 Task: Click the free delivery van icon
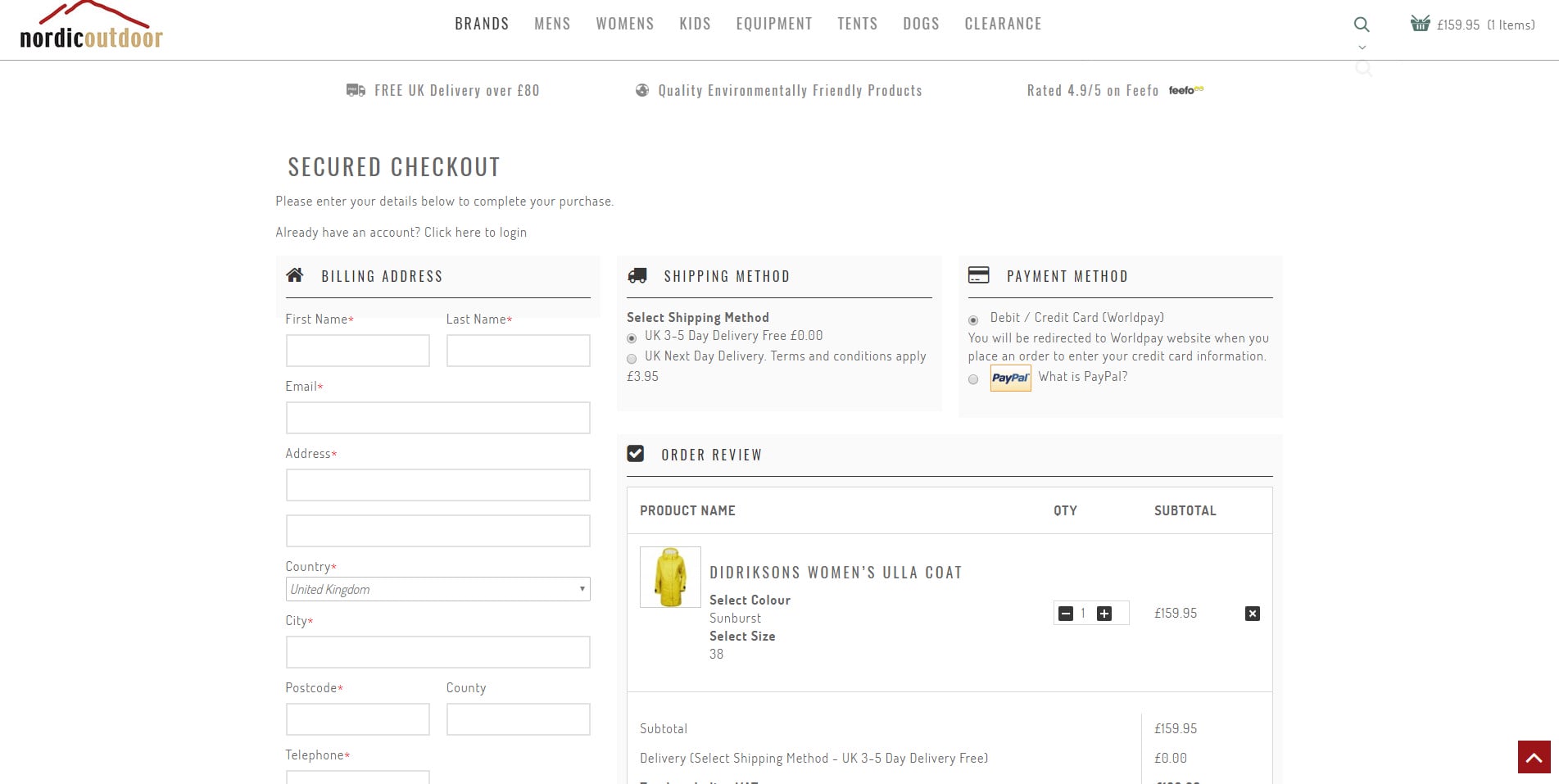[x=356, y=90]
